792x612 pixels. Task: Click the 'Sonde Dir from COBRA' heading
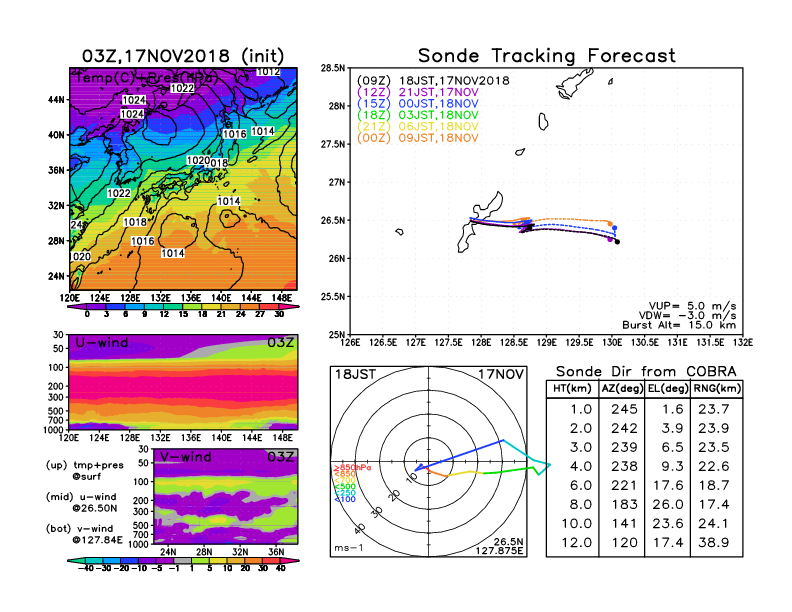(646, 372)
